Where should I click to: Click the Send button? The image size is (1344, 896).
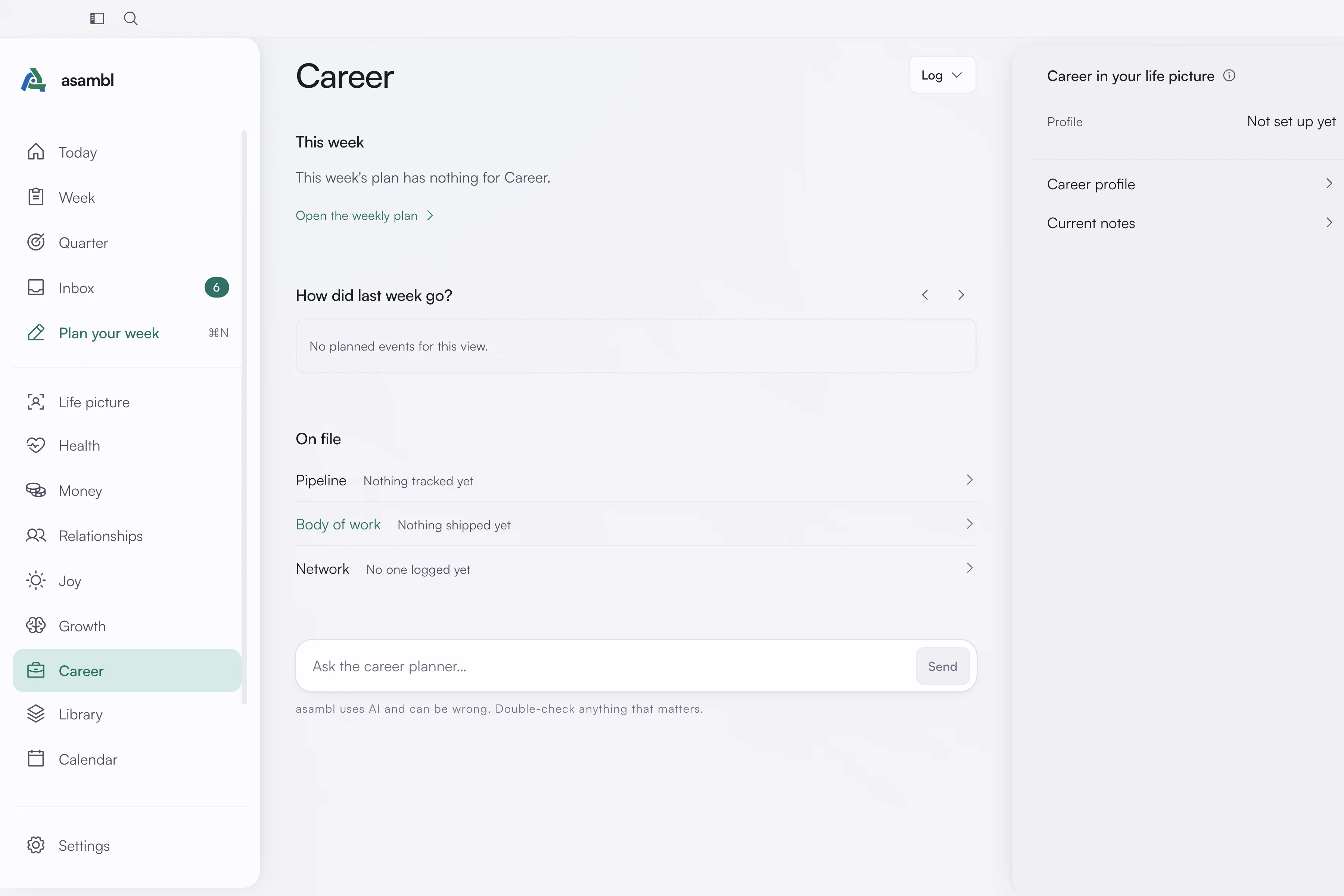click(x=942, y=666)
